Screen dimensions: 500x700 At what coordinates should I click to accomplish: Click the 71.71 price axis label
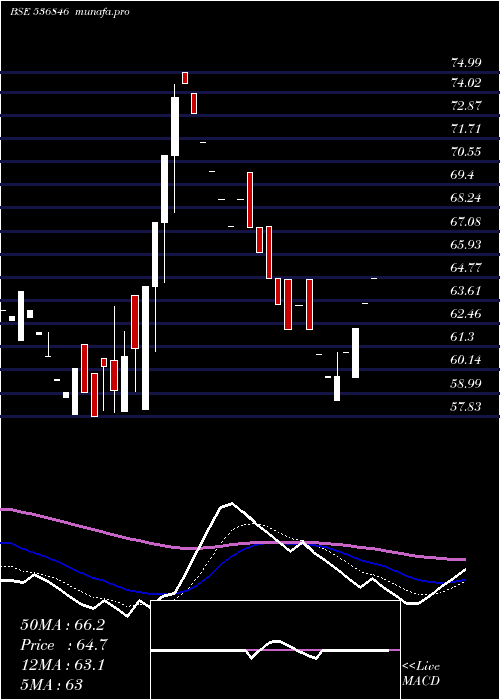tap(466, 129)
